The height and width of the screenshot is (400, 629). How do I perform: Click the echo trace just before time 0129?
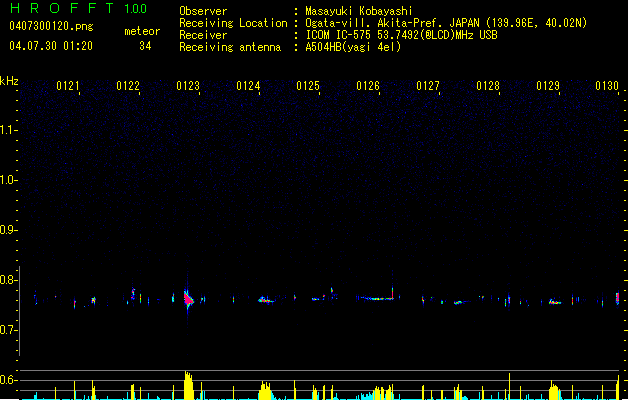tap(555, 302)
